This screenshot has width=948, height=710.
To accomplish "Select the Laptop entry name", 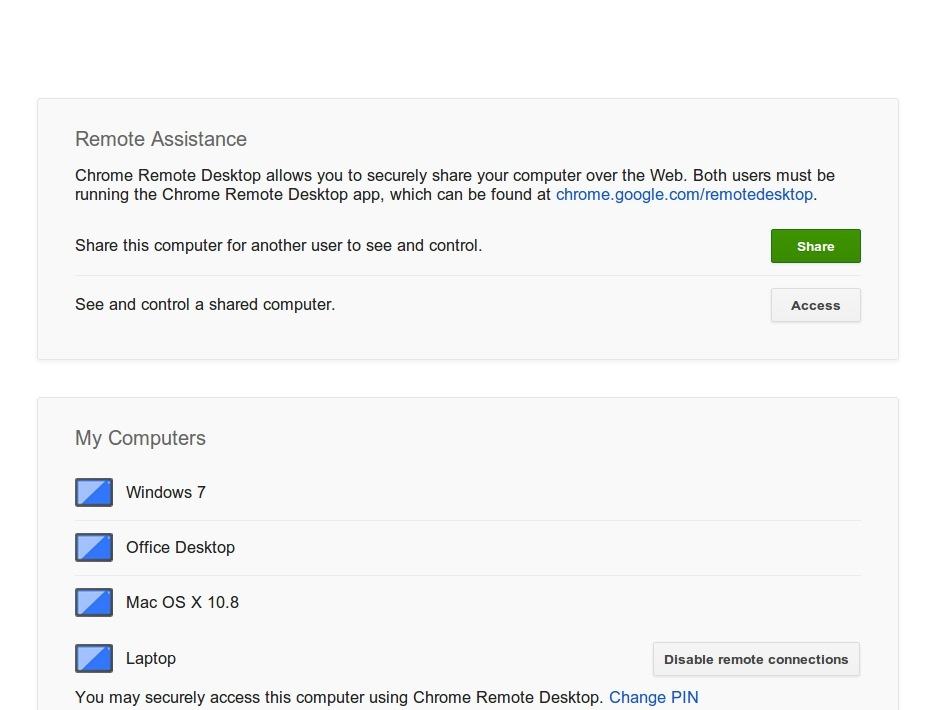I will click(151, 659).
